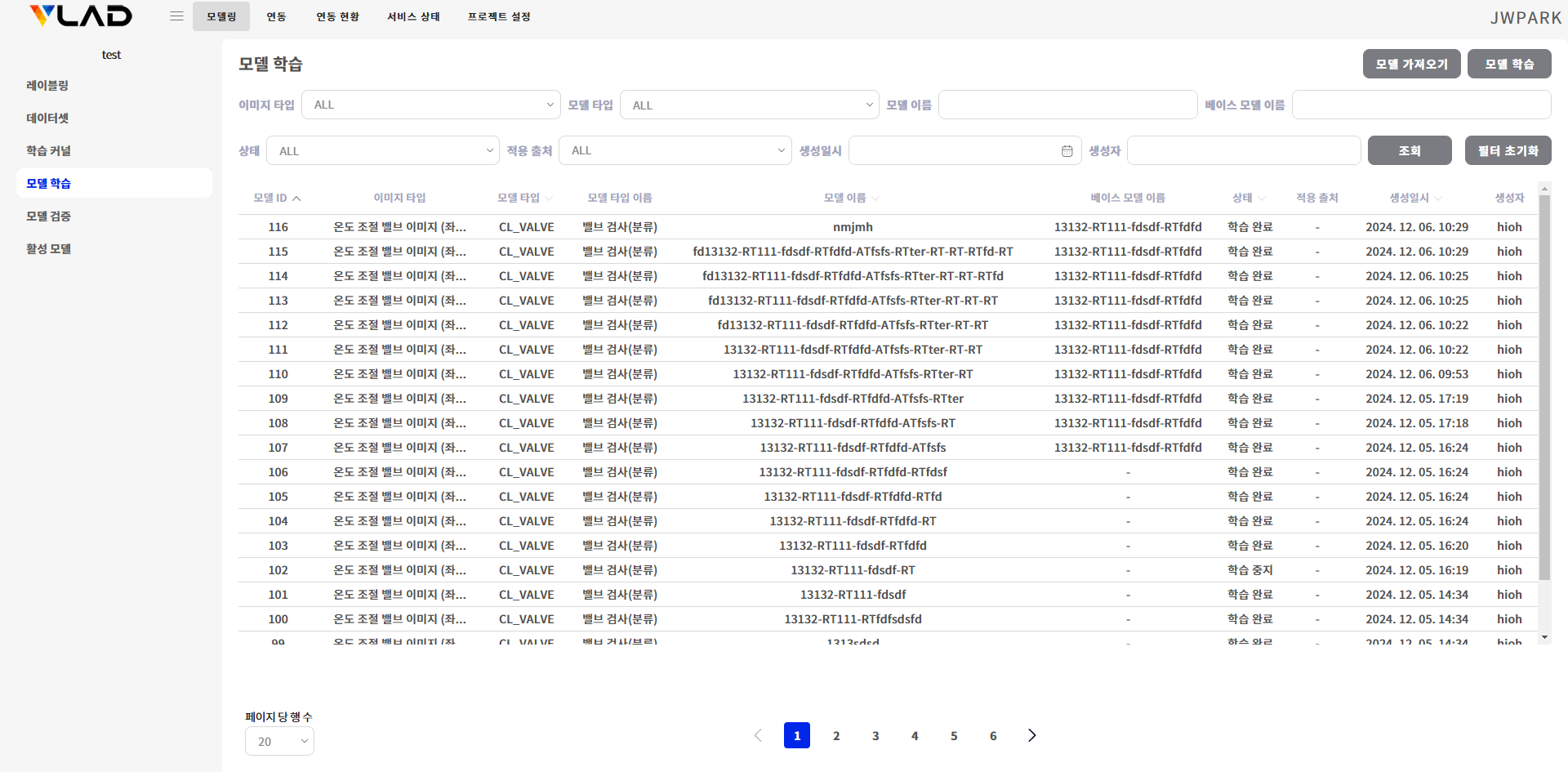Switch to the 연동 tab

point(276,16)
